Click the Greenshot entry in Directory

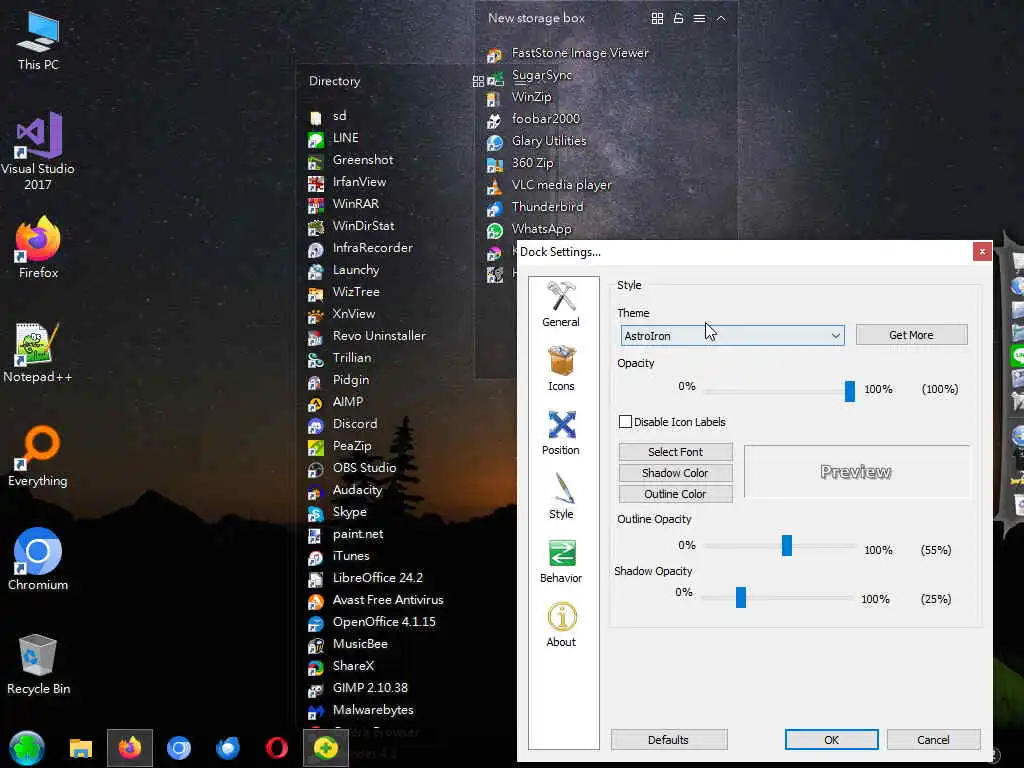[351, 160]
